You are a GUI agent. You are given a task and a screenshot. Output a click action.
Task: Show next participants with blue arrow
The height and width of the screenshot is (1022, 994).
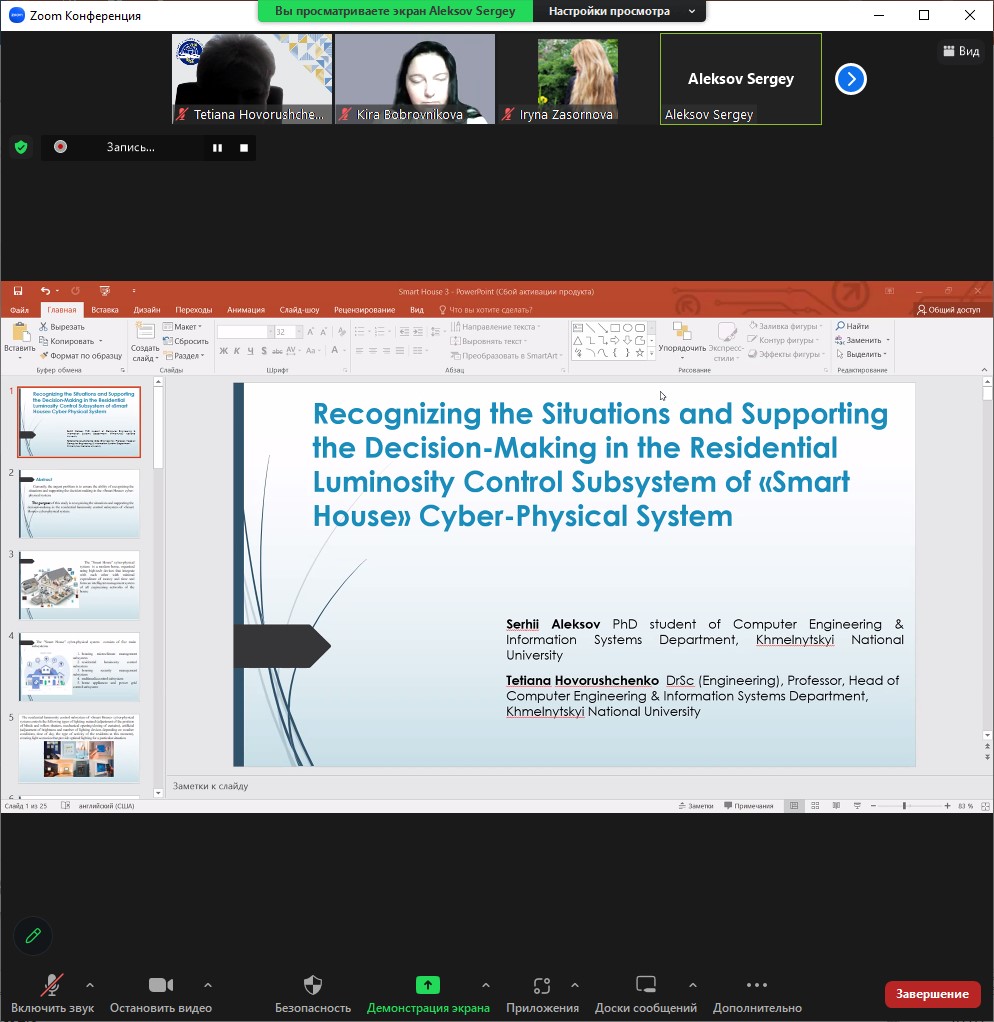850,79
